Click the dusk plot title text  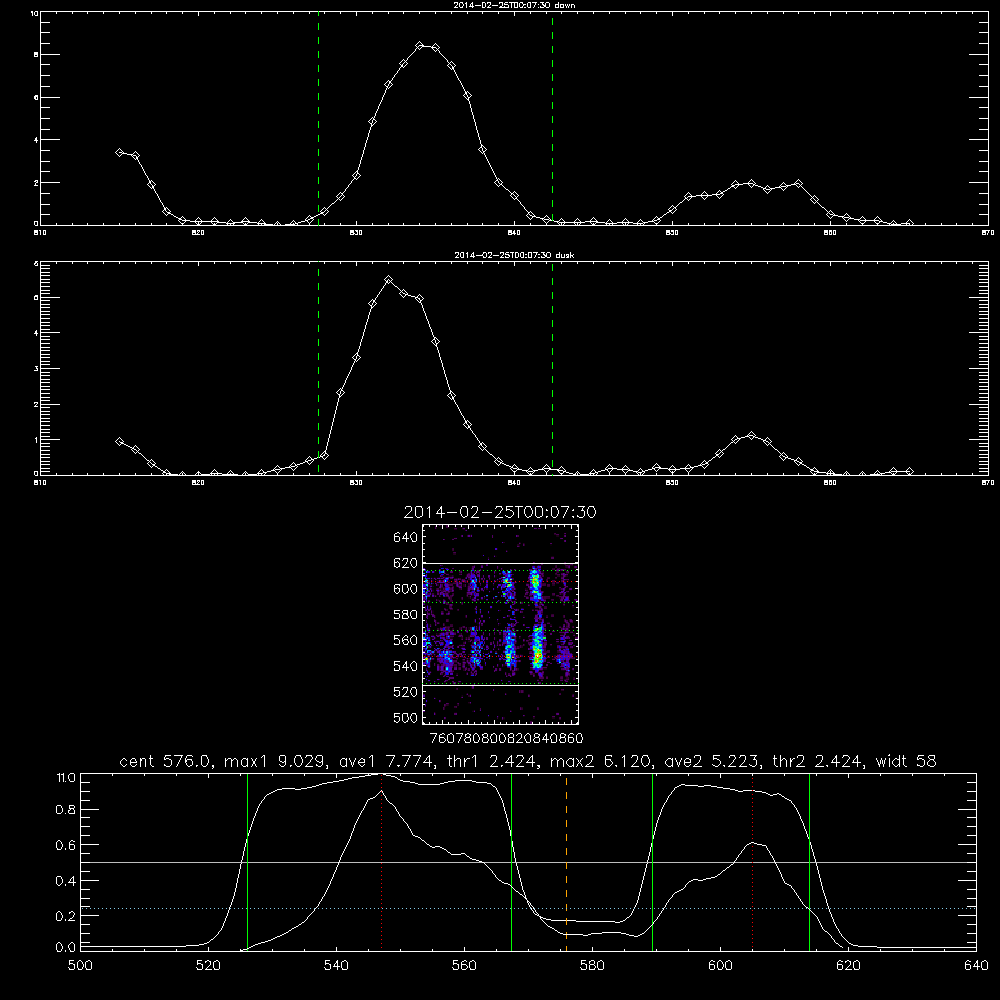(x=514, y=255)
